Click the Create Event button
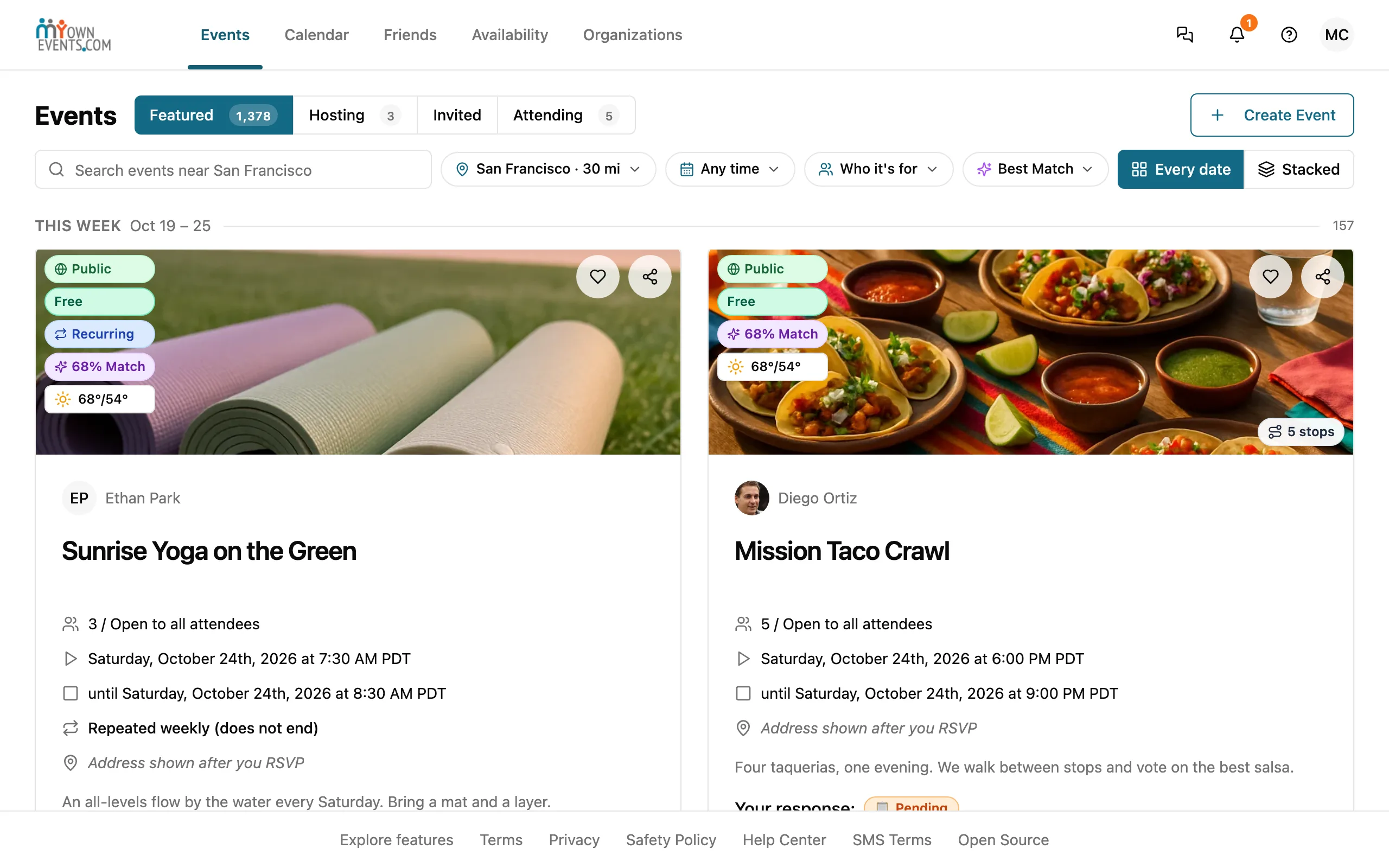The height and width of the screenshot is (868, 1389). (1271, 115)
